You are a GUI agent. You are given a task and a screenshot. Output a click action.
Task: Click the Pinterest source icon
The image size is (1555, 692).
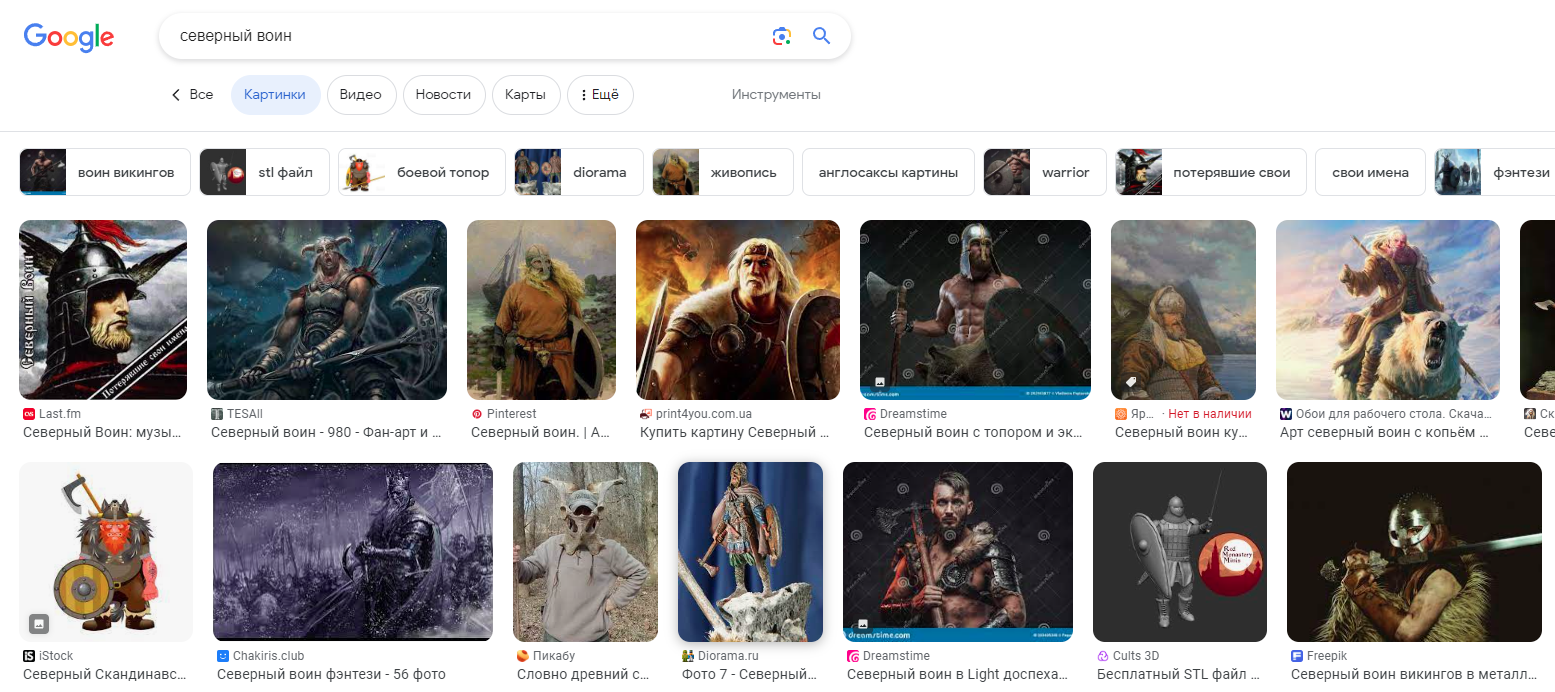tap(477, 414)
